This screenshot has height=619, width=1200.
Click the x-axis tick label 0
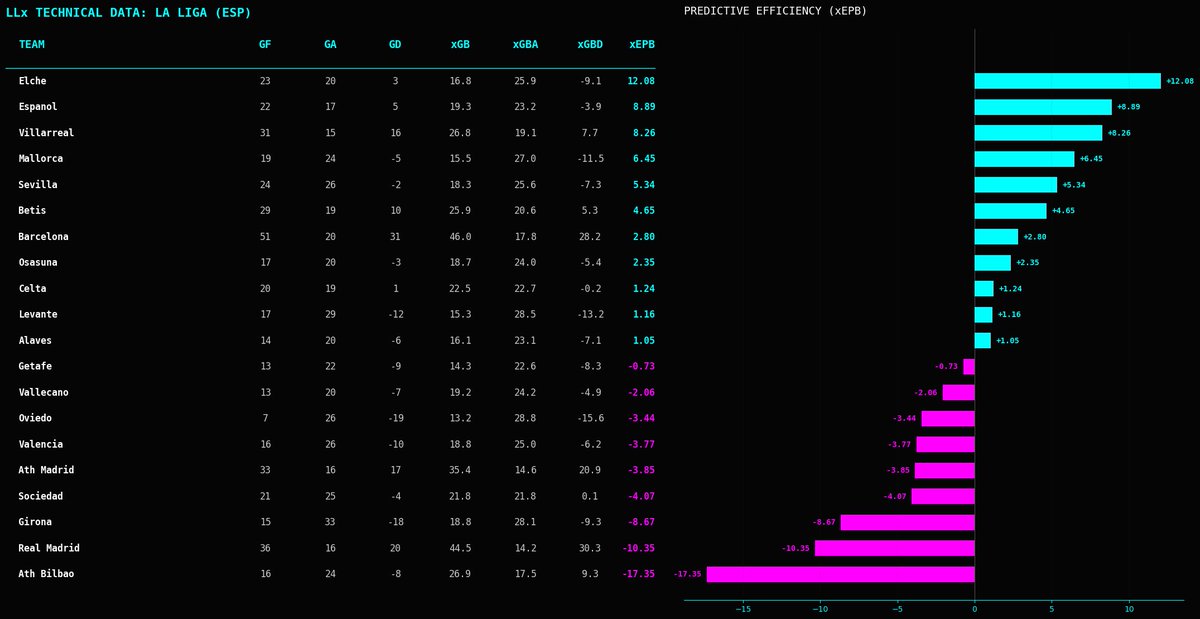[x=975, y=609]
